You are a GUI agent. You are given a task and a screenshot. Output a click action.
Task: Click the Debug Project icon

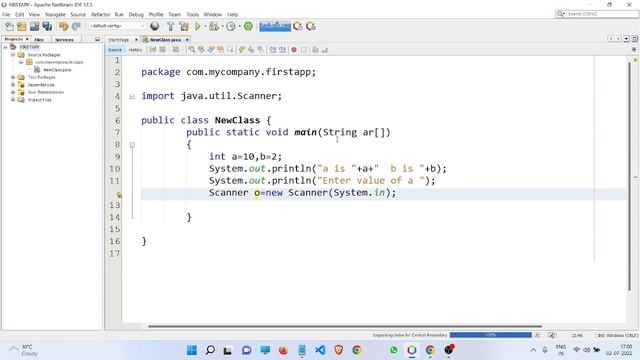pyautogui.click(x=213, y=27)
